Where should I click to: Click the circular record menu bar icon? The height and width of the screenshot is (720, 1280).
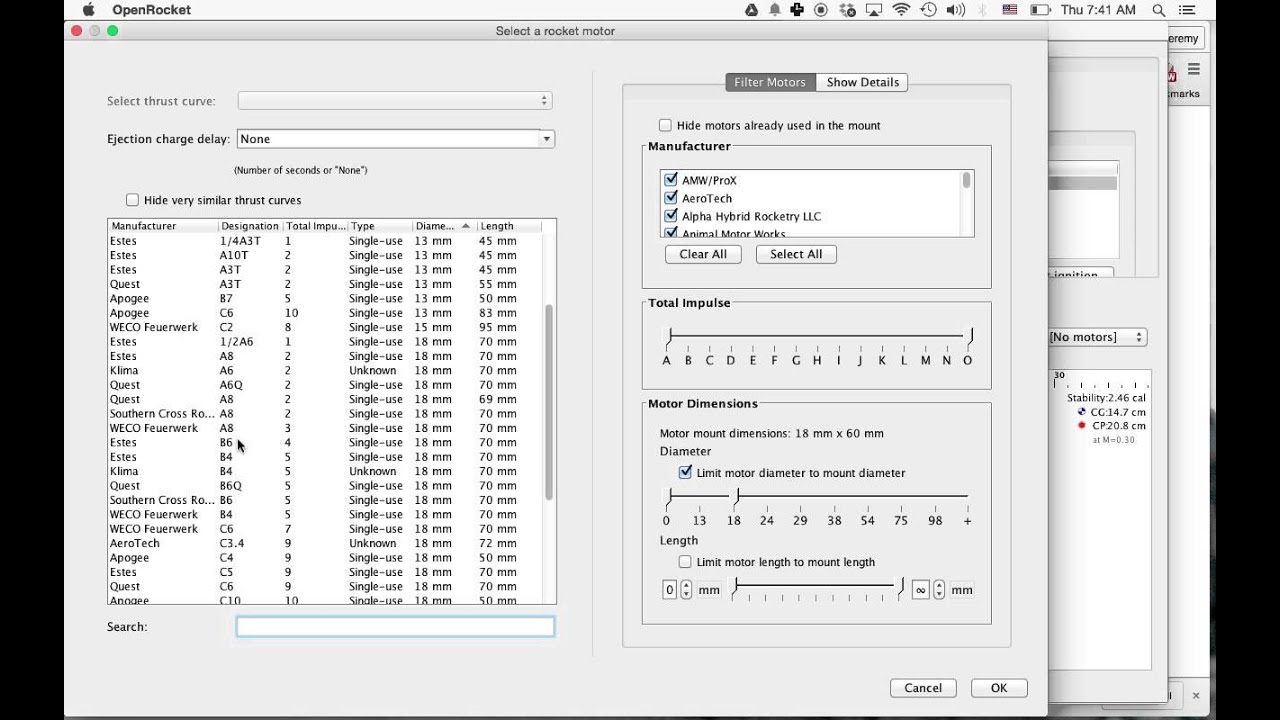(821, 10)
